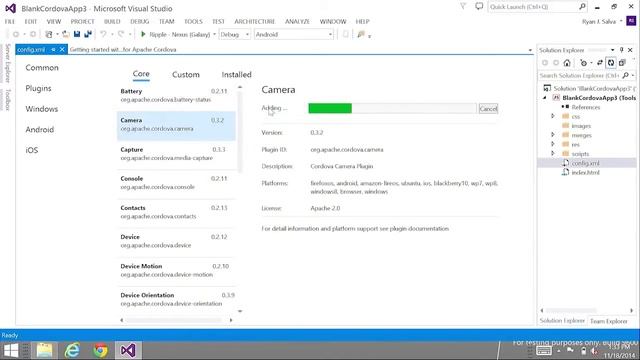Screen dimensions: 640x360
Task: Click the Save All toolbar icon
Action: click(x=88, y=35)
